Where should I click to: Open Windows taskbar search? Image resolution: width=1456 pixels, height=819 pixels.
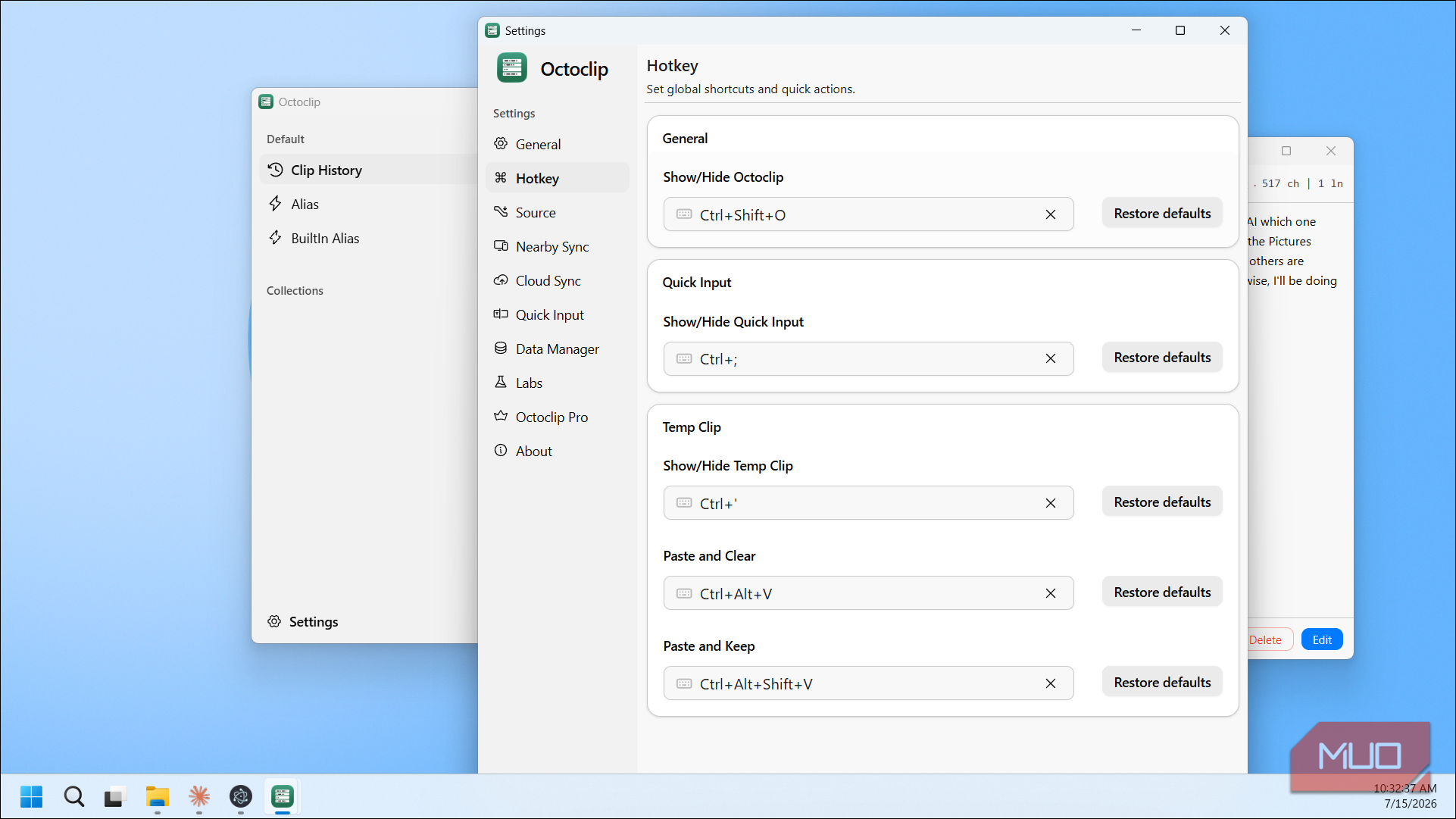(73, 796)
